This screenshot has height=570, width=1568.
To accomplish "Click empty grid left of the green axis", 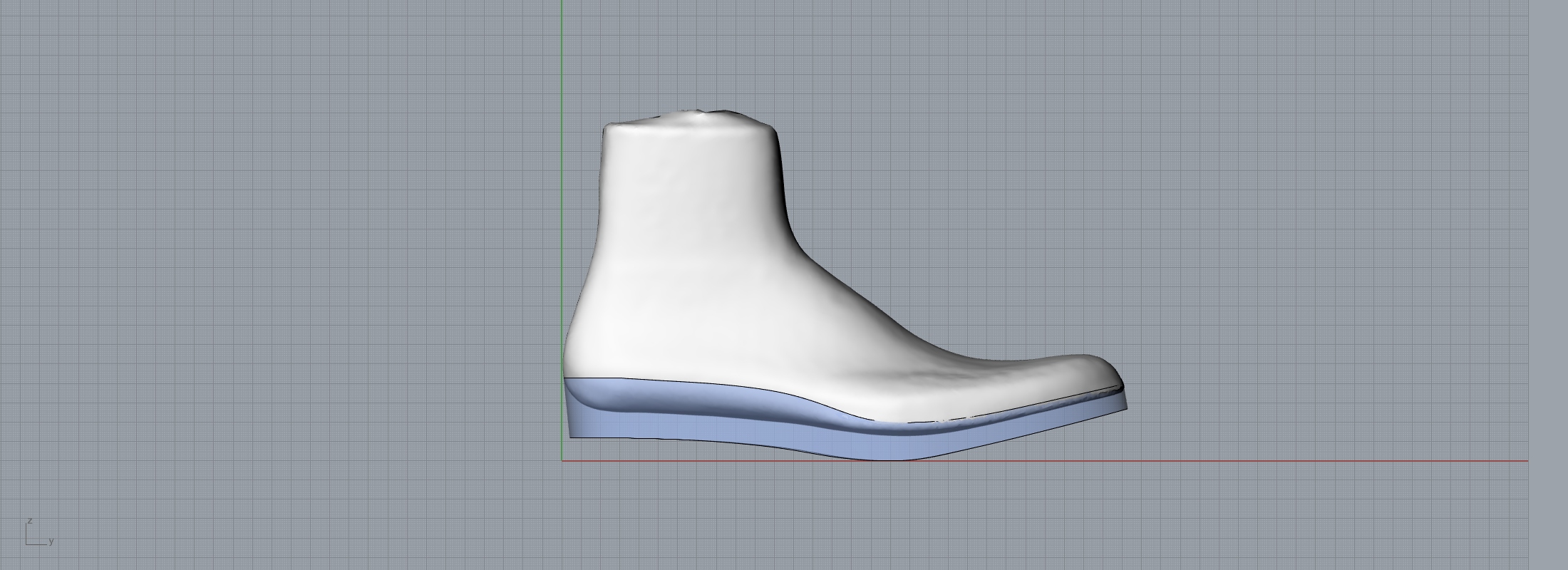I will (285, 249).
